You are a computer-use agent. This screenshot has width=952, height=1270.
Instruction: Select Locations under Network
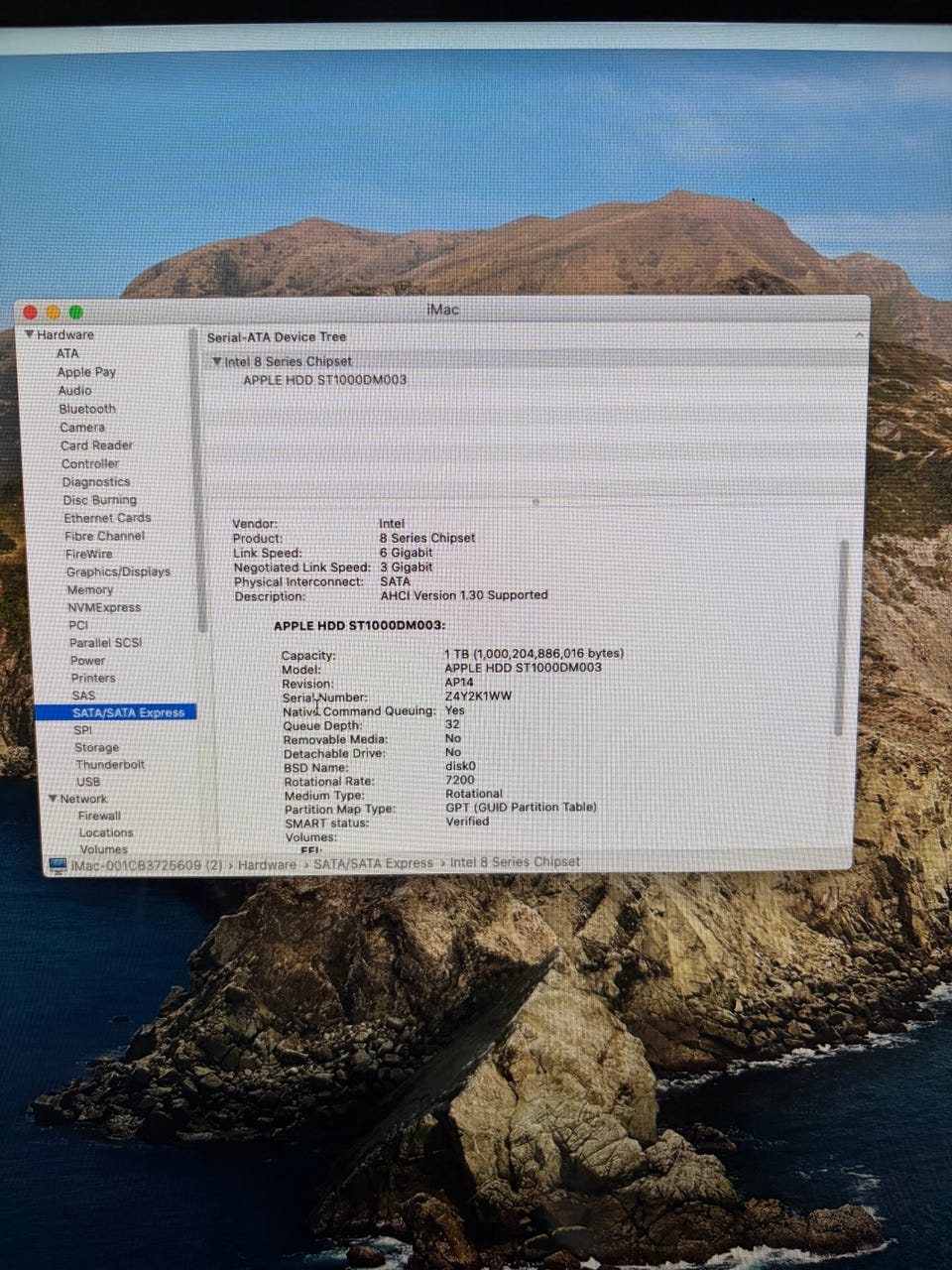(106, 833)
